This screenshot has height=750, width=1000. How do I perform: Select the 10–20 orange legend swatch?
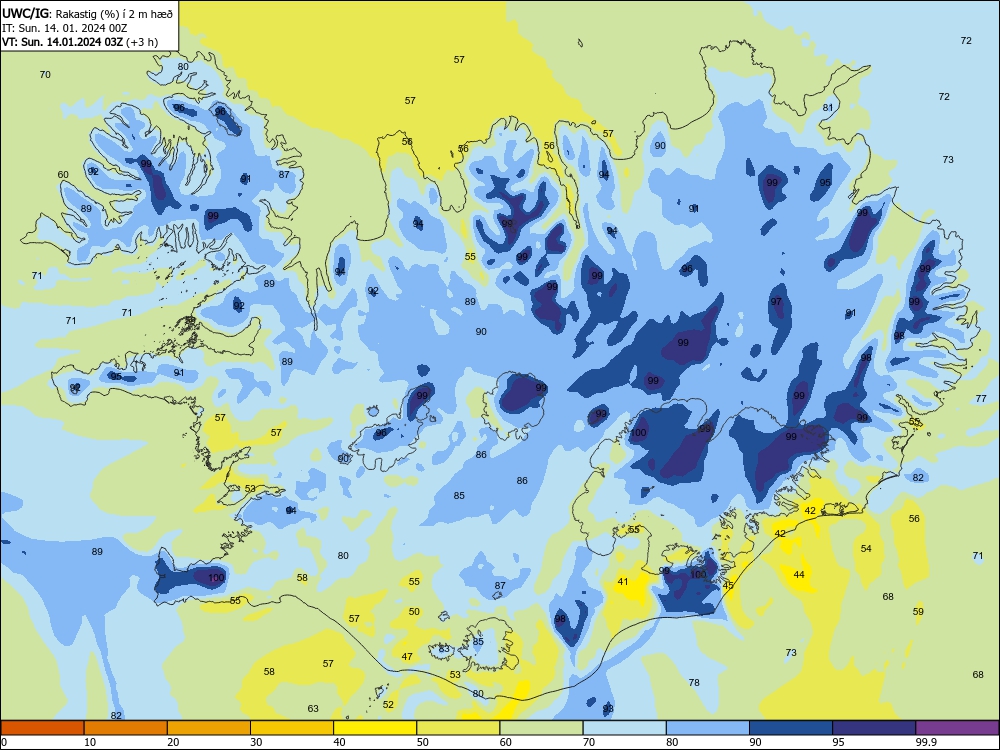point(126,728)
